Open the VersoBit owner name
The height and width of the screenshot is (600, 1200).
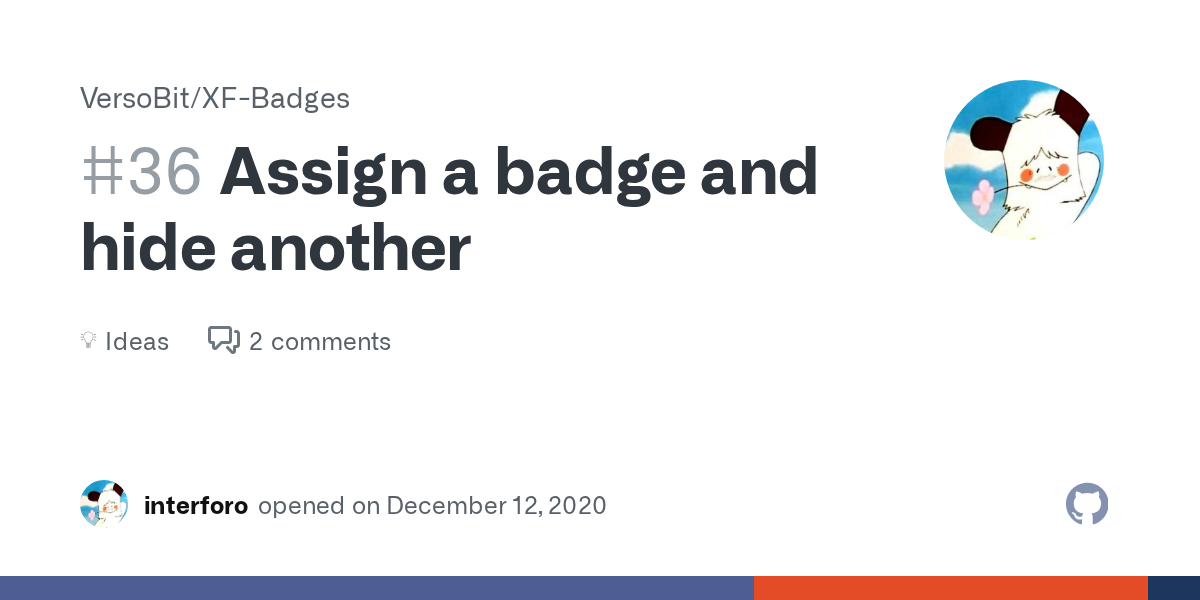(x=137, y=99)
